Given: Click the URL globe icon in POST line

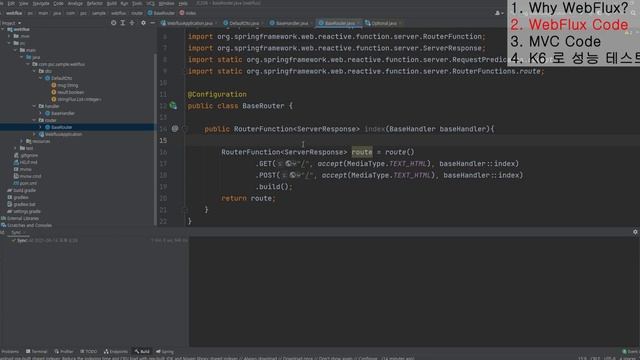Looking at the screenshot, I should click(x=292, y=175).
